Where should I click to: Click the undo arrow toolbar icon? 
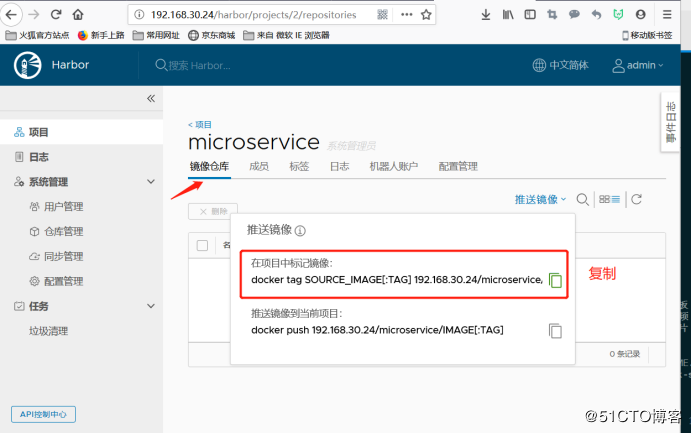click(x=596, y=15)
